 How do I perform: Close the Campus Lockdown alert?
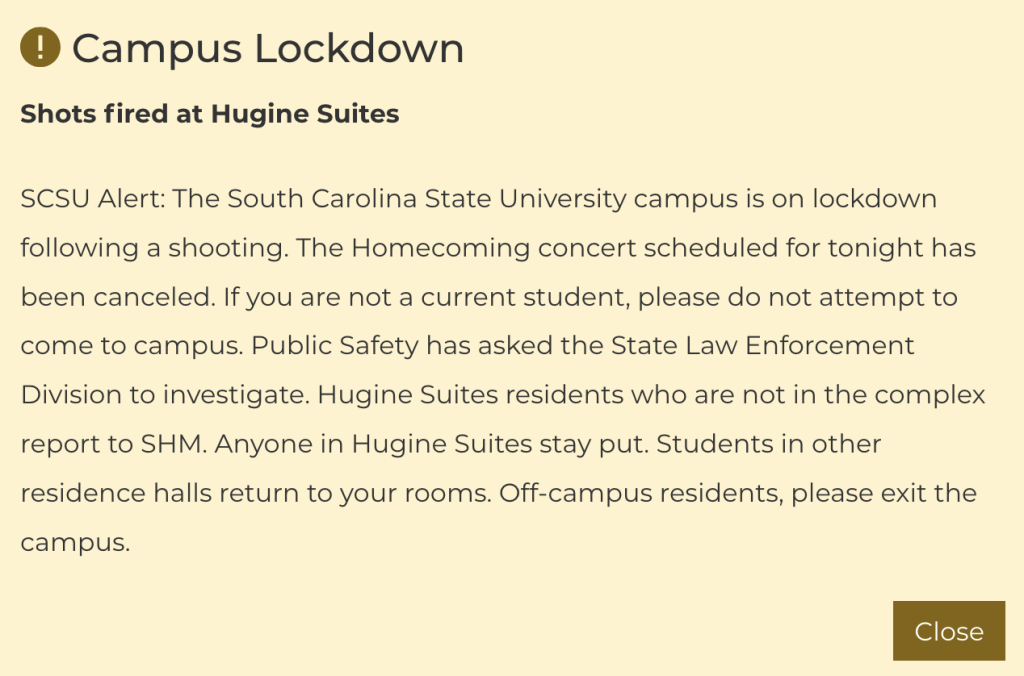[948, 631]
